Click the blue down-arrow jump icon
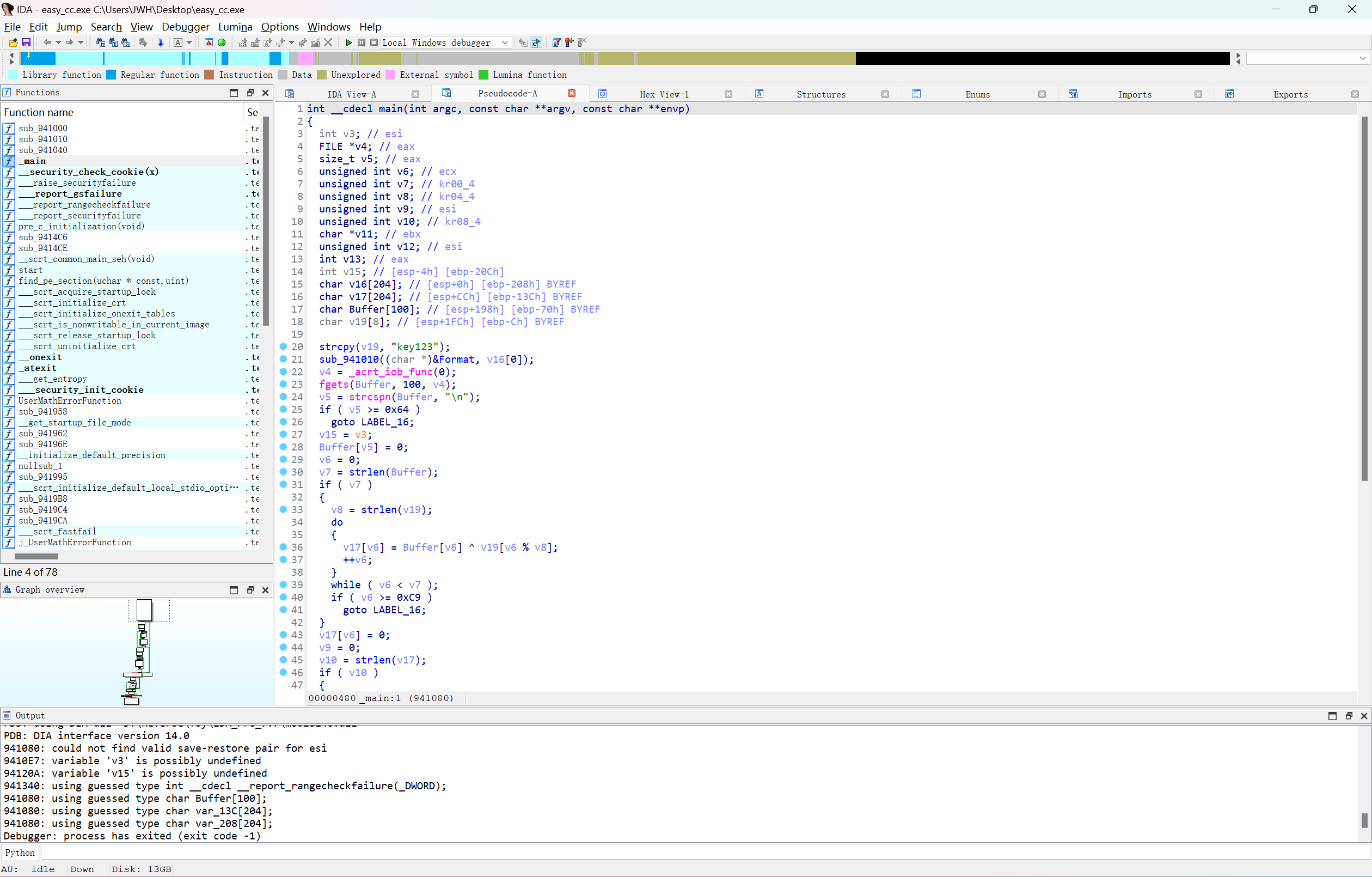The image size is (1372, 877). (161, 42)
